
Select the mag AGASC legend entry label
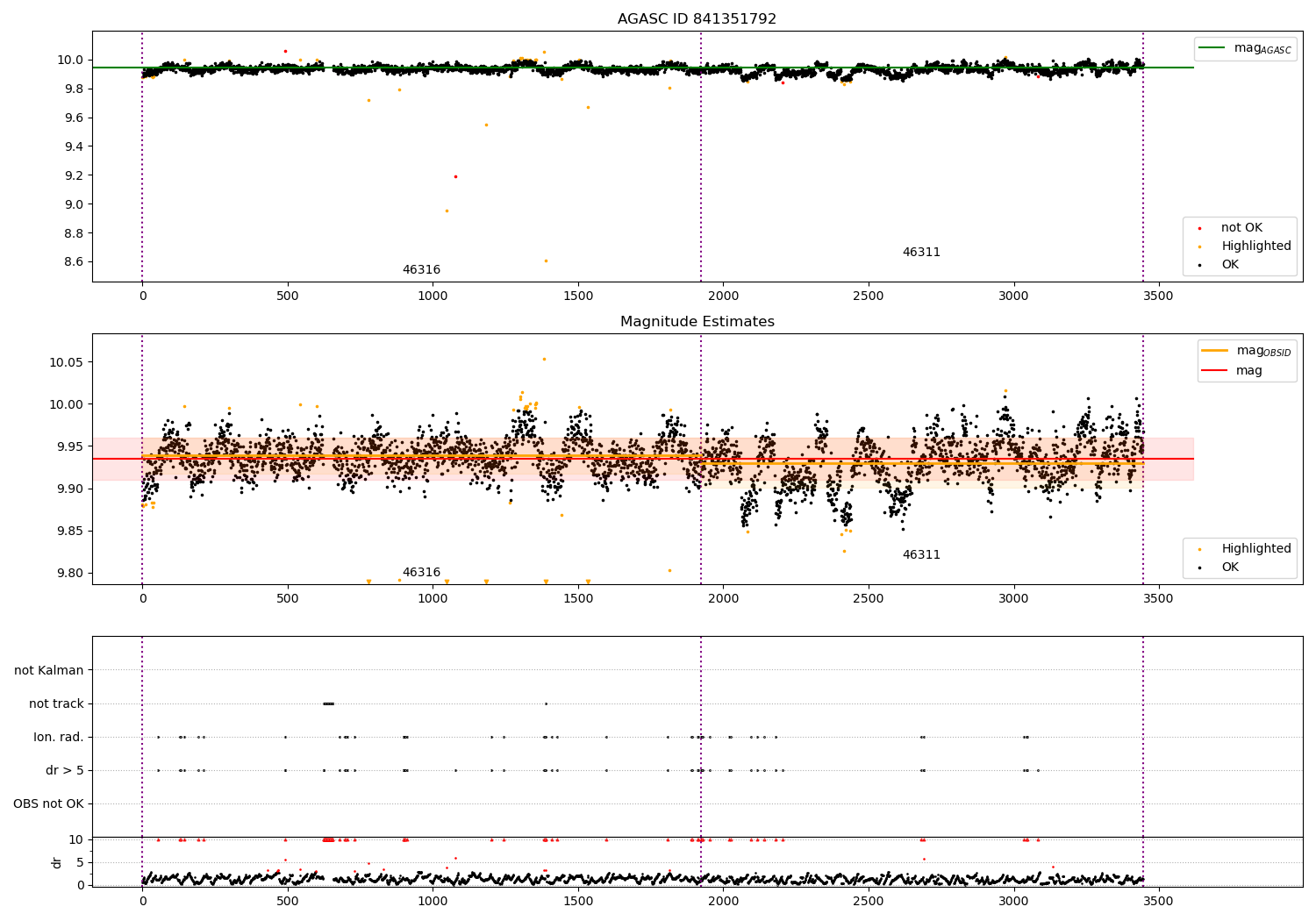[x=1262, y=48]
